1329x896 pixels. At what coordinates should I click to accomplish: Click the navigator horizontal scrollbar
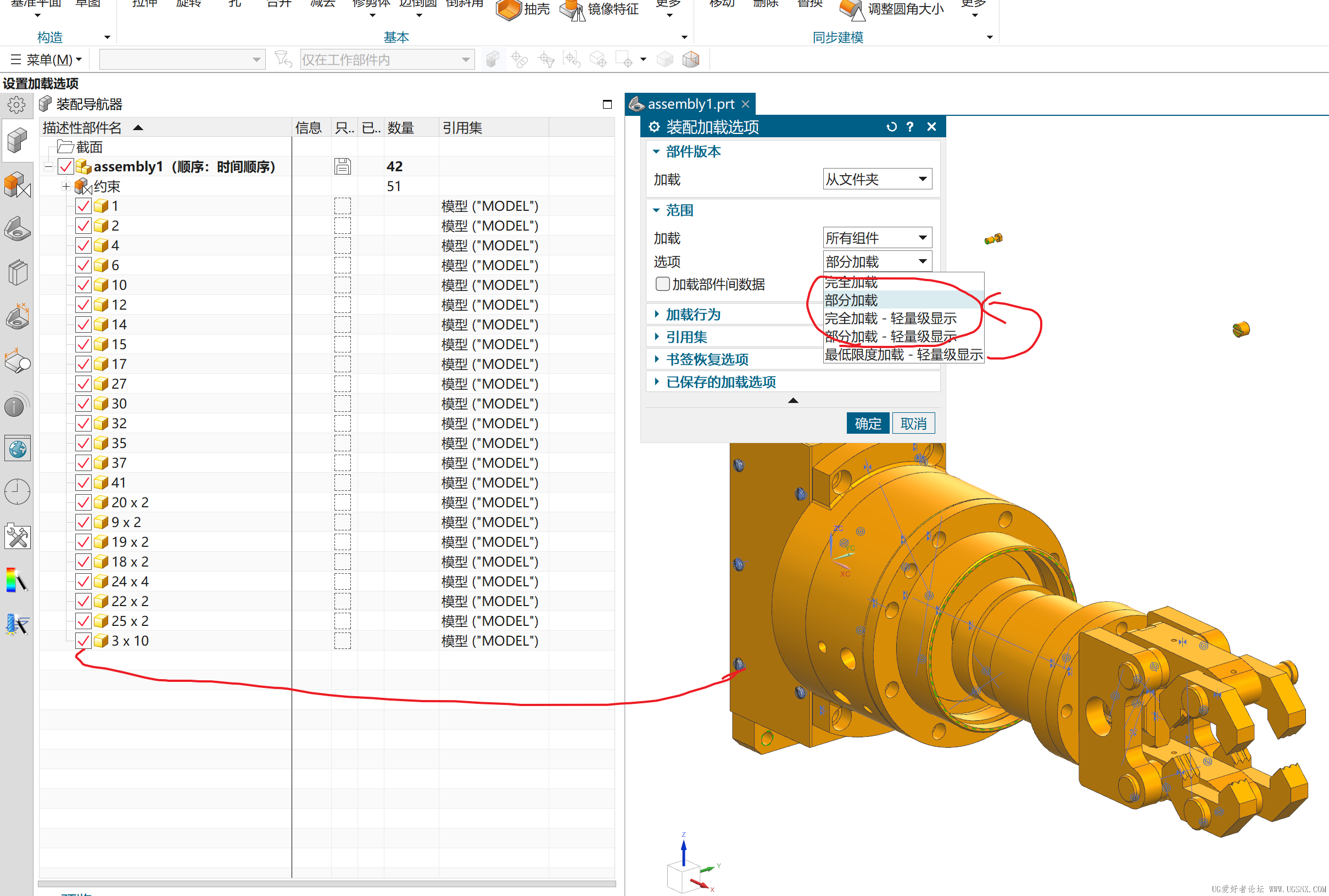point(326,884)
